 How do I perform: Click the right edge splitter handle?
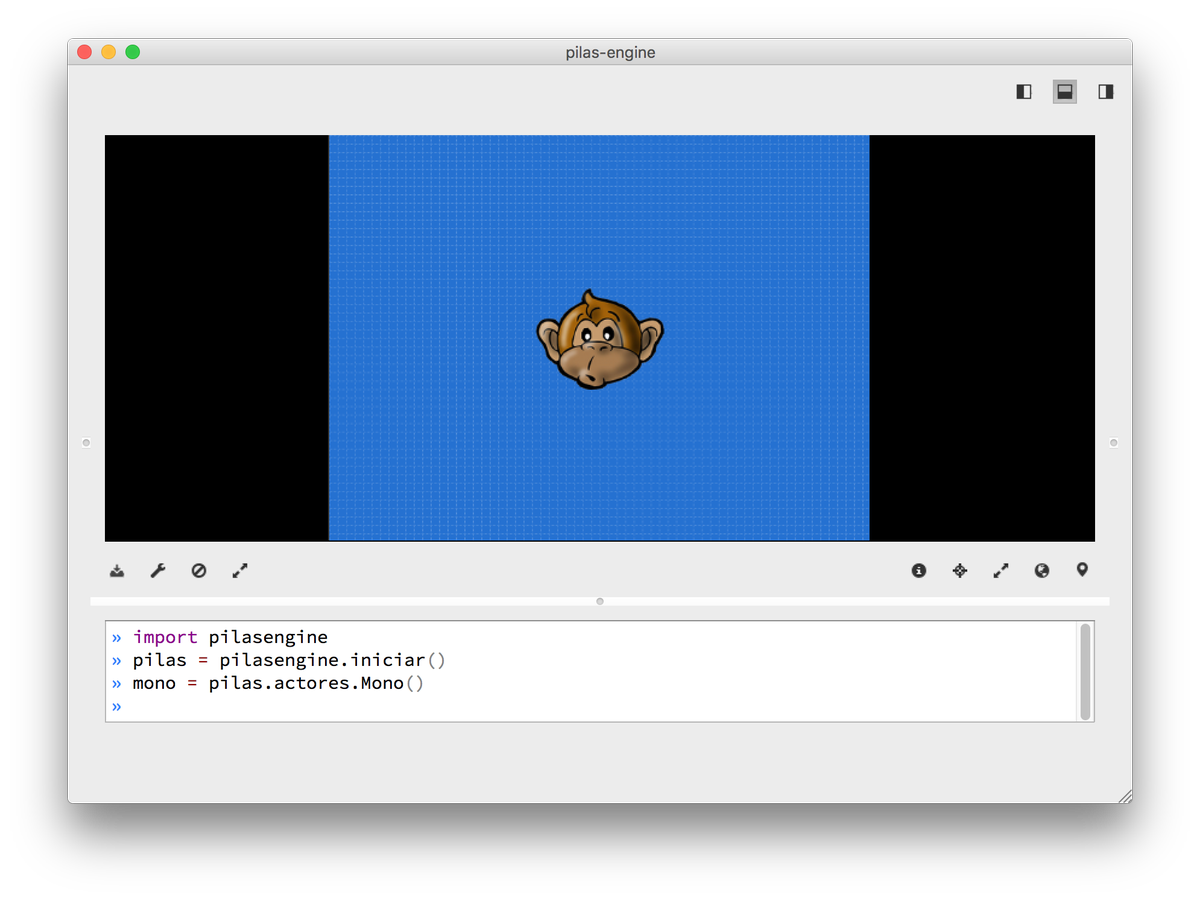1114,442
